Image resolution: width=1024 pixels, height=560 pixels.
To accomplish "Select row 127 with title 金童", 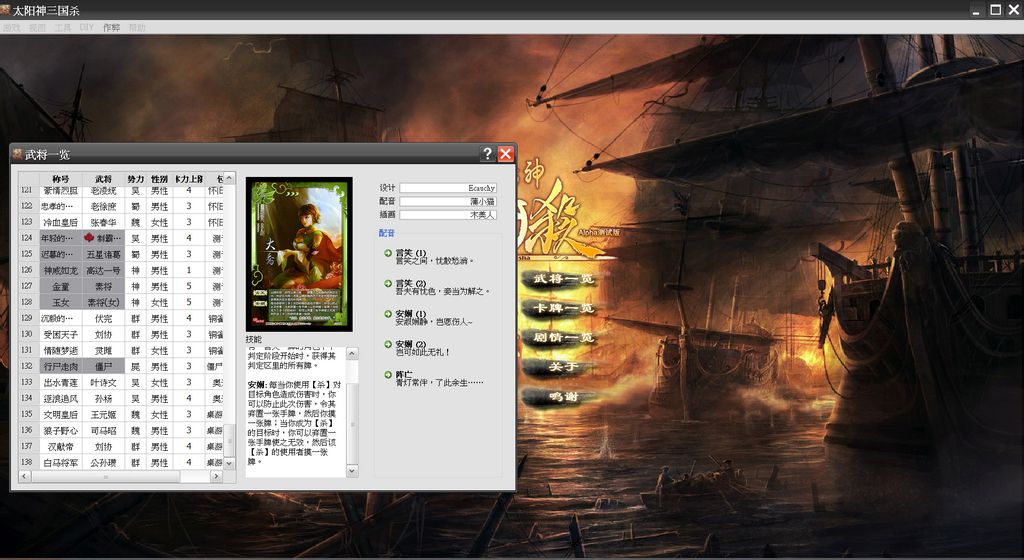I will [x=61, y=287].
